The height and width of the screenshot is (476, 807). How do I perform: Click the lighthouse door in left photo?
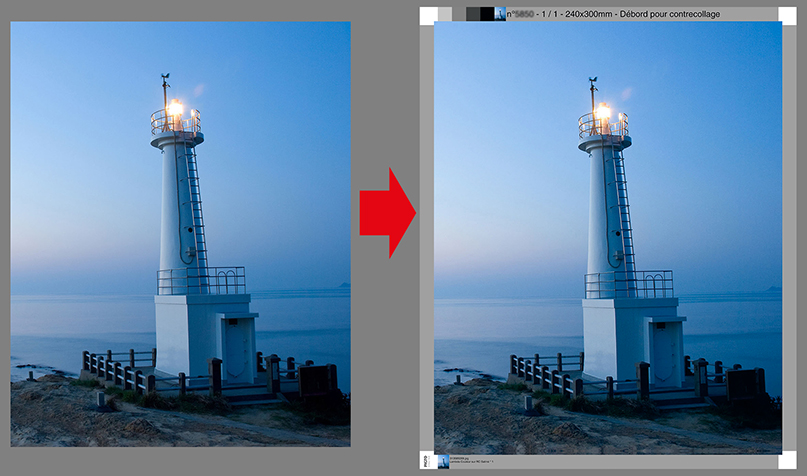tap(239, 350)
